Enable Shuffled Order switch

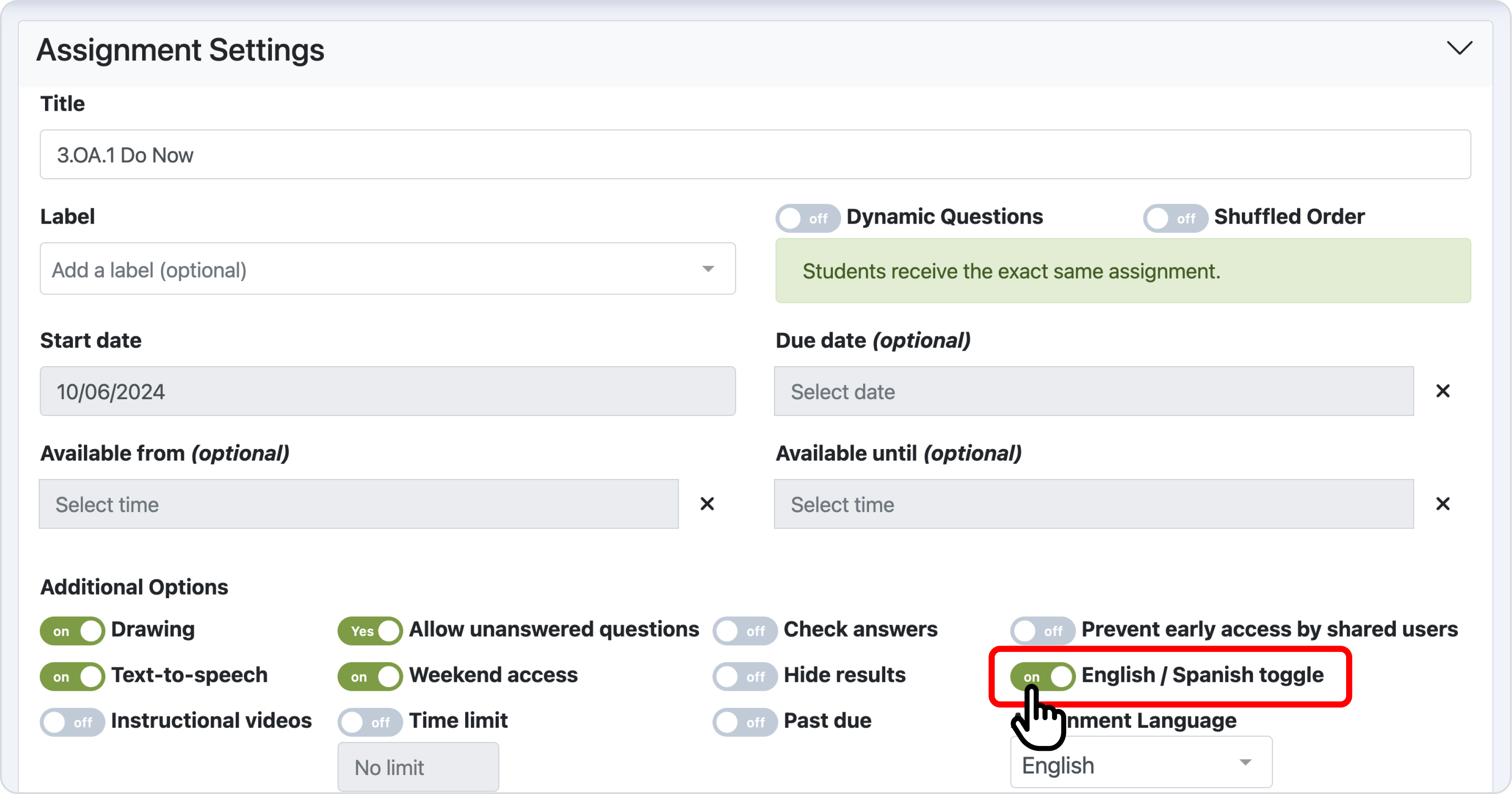coord(1175,218)
